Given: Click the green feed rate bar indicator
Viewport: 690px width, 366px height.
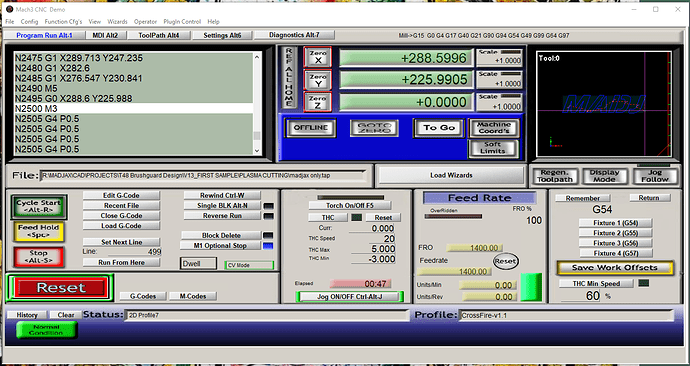Looking at the screenshot, I should pos(531,287).
